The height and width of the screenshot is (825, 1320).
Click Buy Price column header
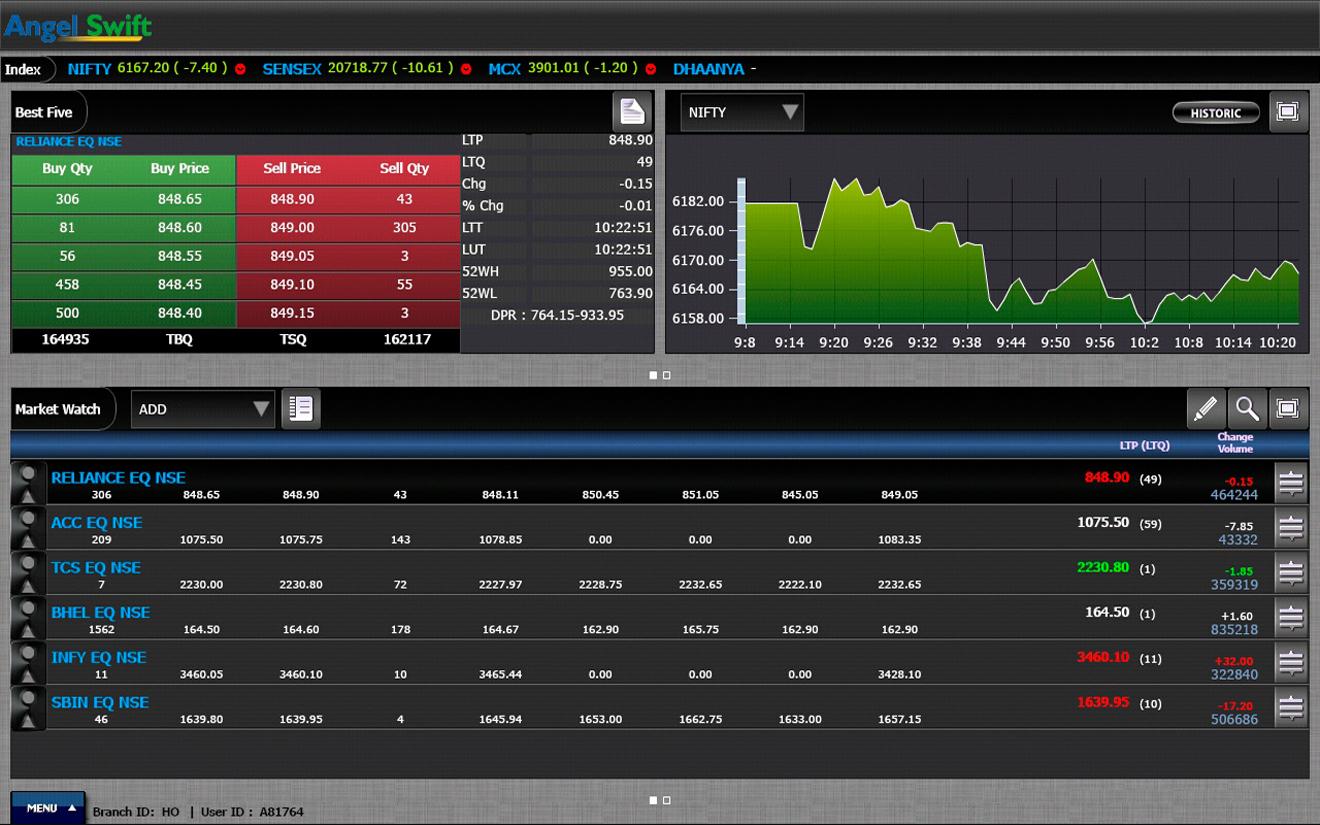point(180,169)
